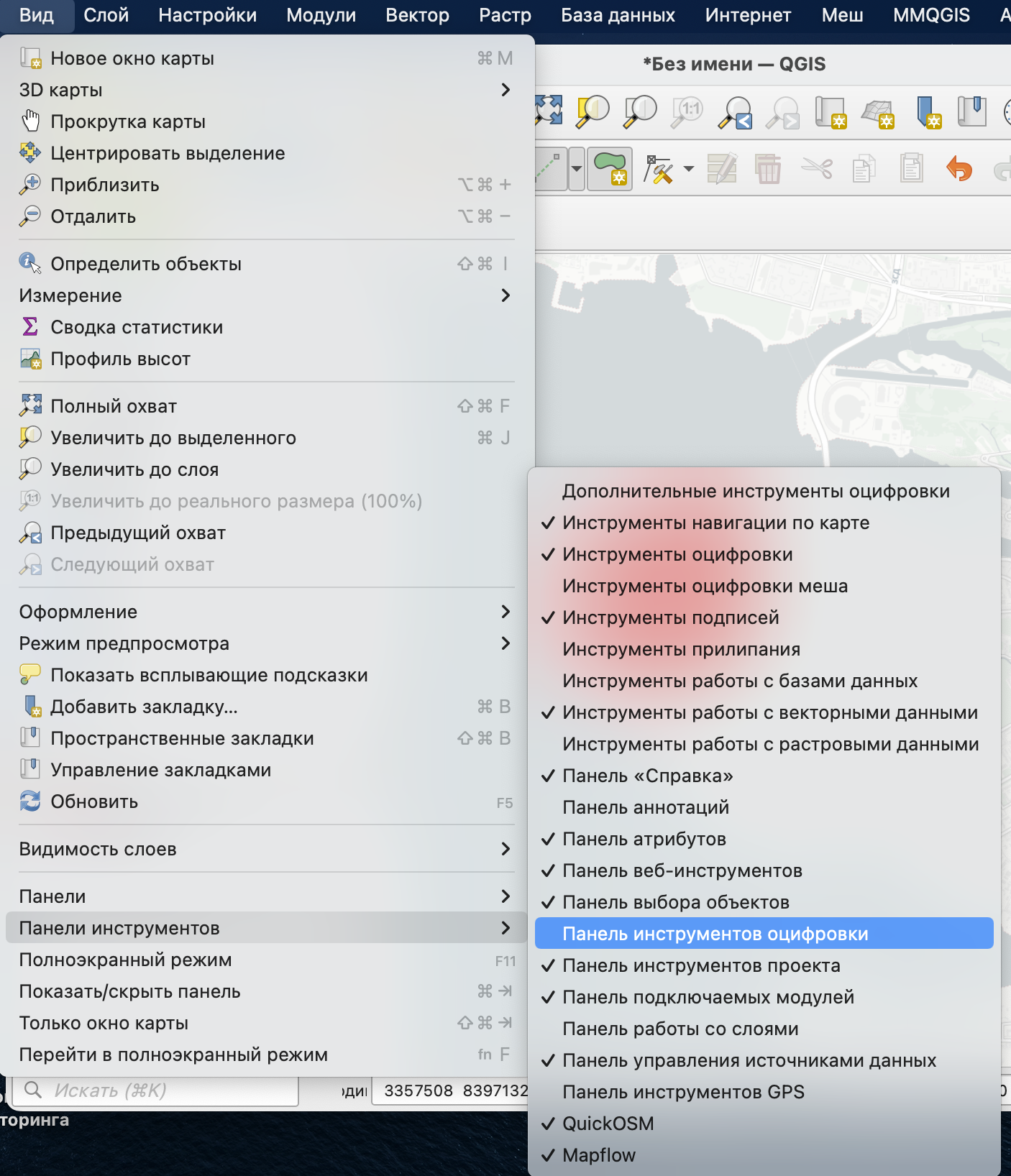Click Обновить to refresh the map

(94, 801)
